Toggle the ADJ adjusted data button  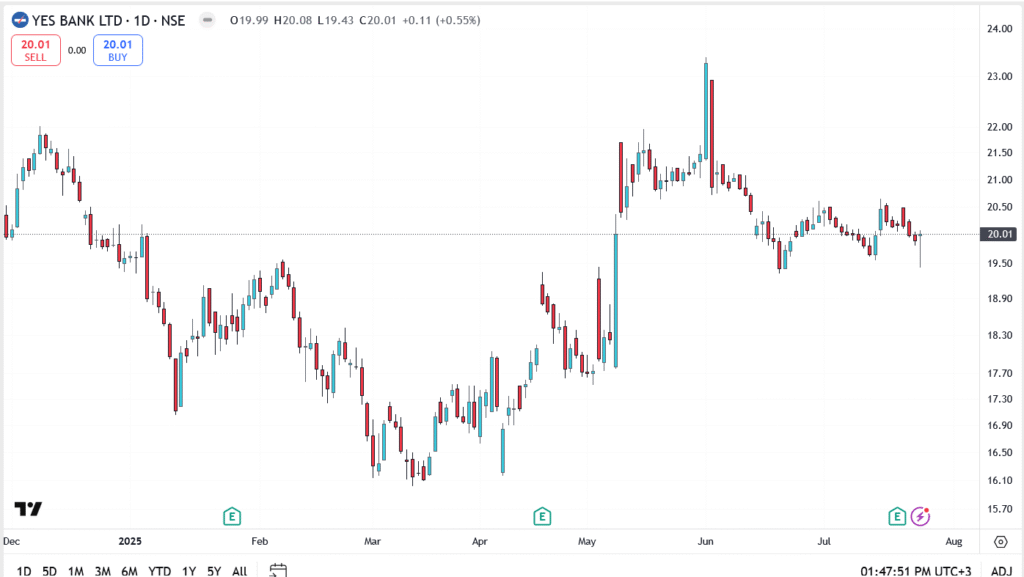tap(1000, 571)
